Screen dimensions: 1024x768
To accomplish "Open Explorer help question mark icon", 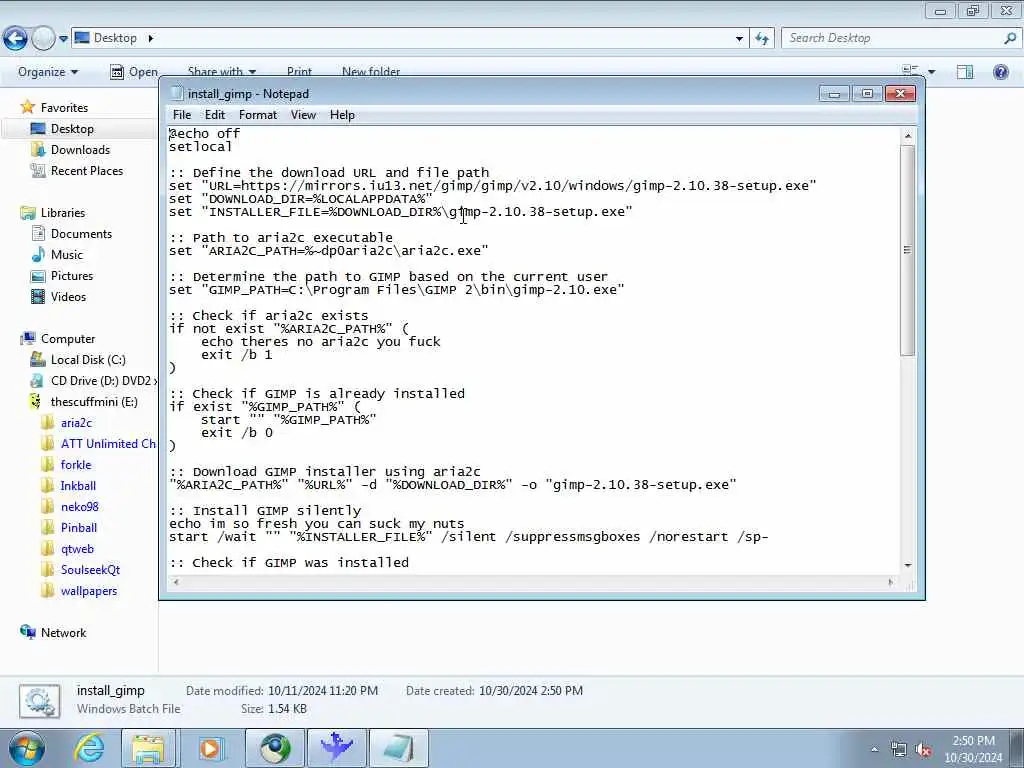I will [x=1000, y=72].
